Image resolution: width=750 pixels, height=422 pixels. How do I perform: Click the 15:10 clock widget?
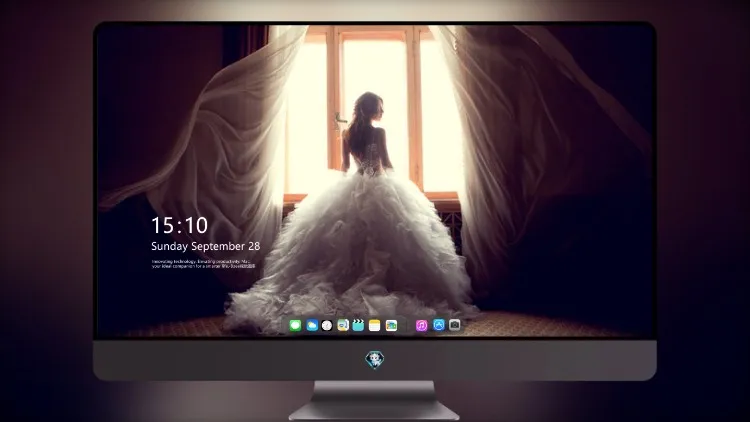pos(179,225)
